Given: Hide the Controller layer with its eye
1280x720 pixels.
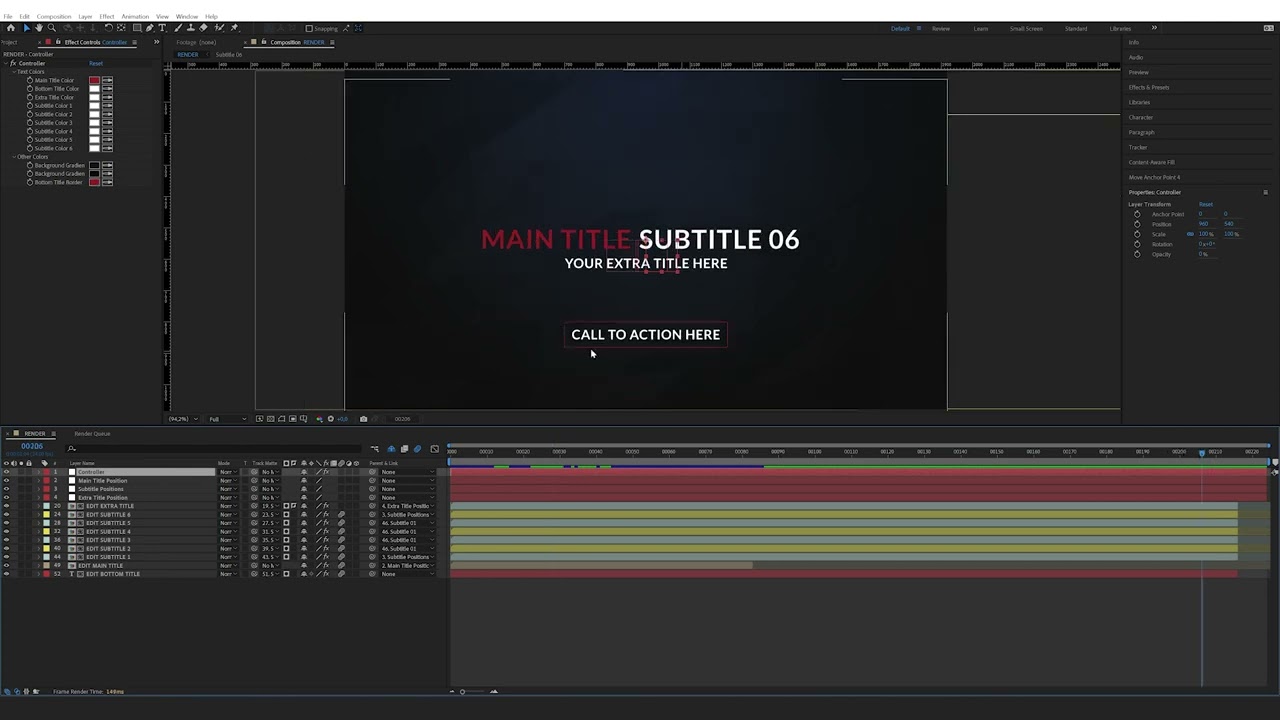Looking at the screenshot, I should click(x=6, y=472).
